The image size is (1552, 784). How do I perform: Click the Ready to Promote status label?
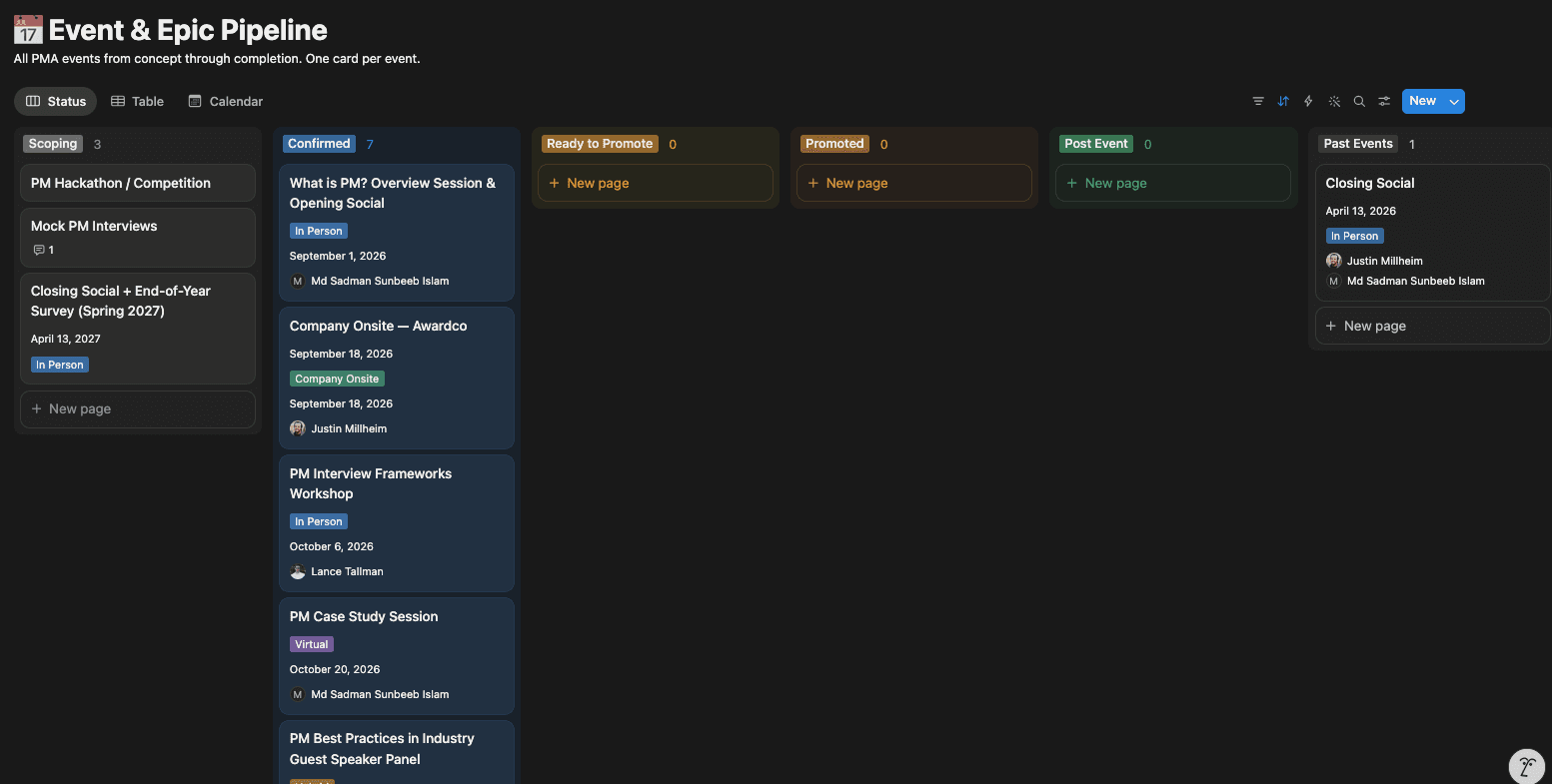click(600, 144)
